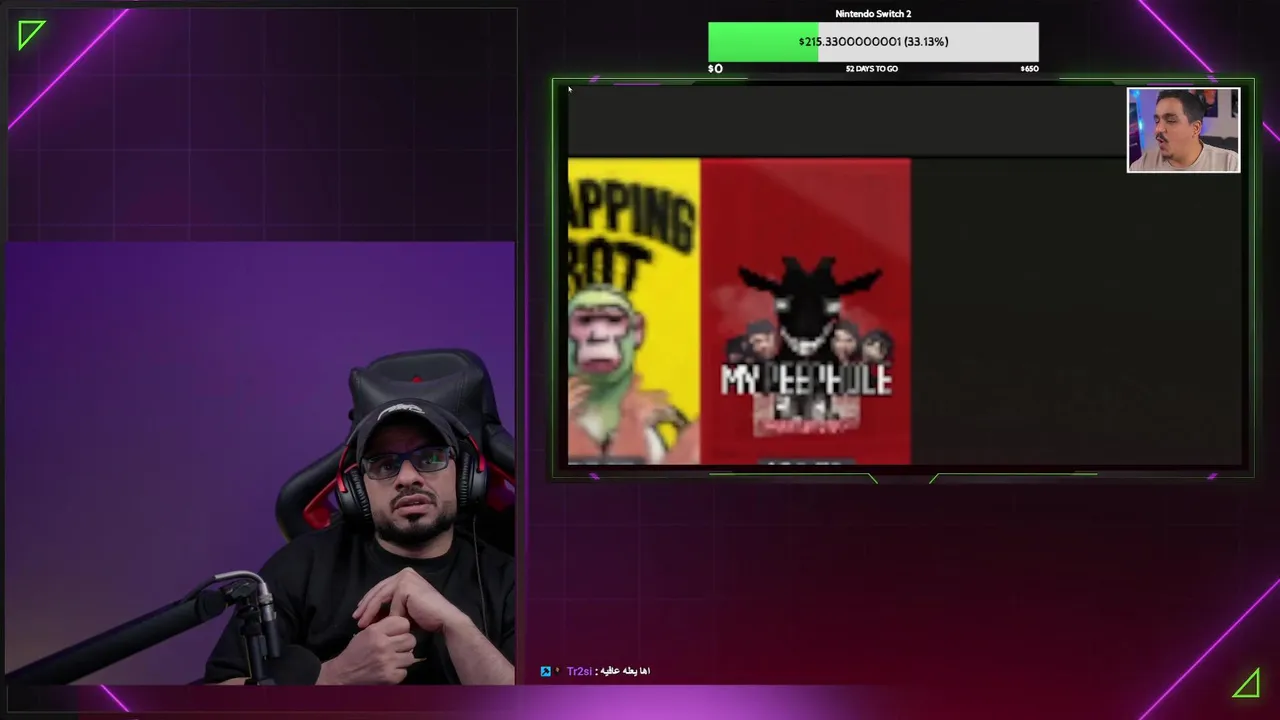
Task: Click the green triangle logo in bottom-right corner
Action: pyautogui.click(x=1246, y=684)
